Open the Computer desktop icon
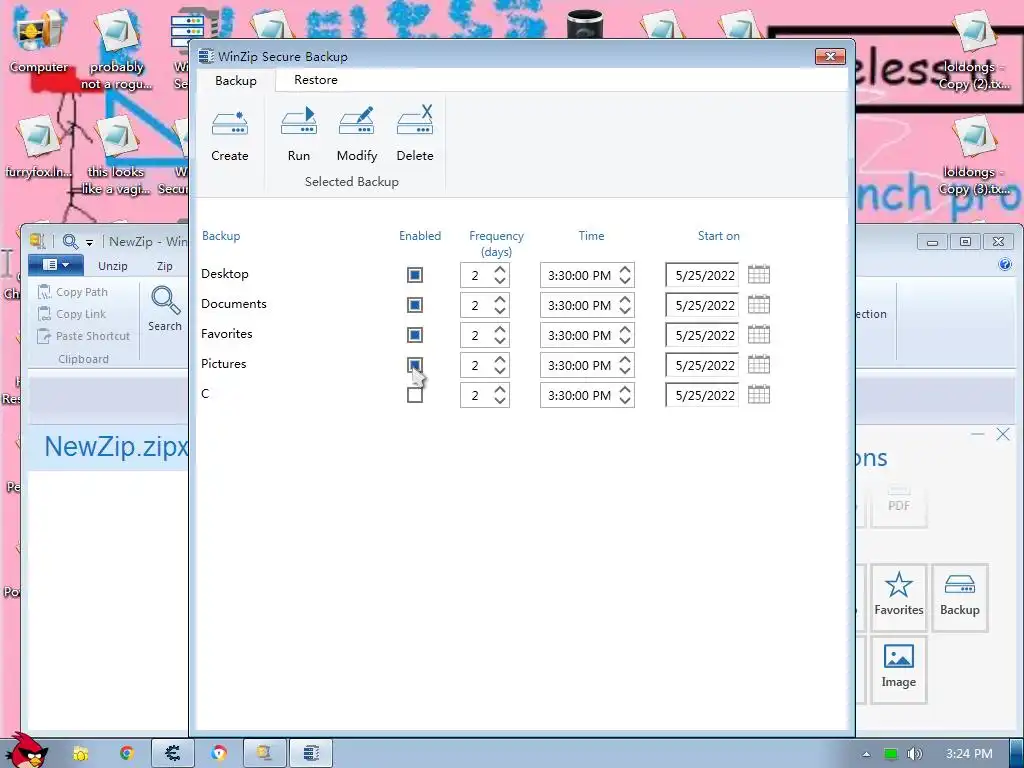The height and width of the screenshot is (768, 1024). point(39,42)
